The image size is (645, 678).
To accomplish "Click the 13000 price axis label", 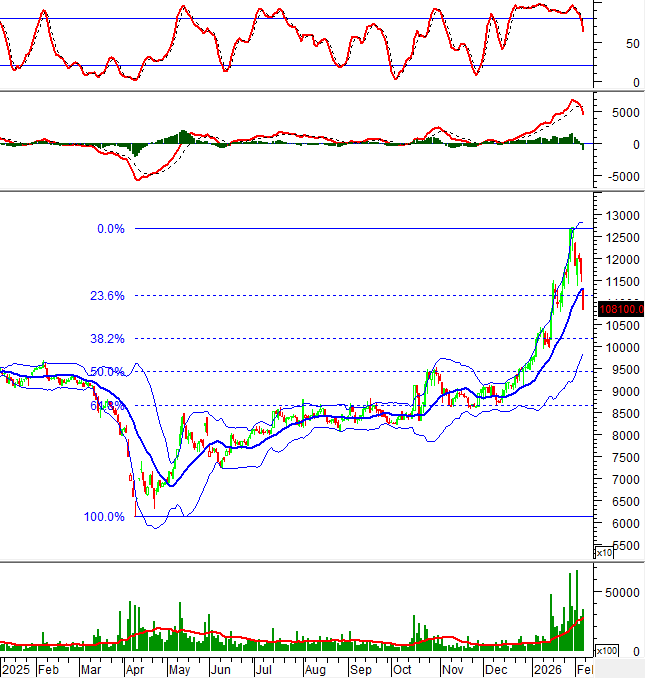I will (619, 215).
